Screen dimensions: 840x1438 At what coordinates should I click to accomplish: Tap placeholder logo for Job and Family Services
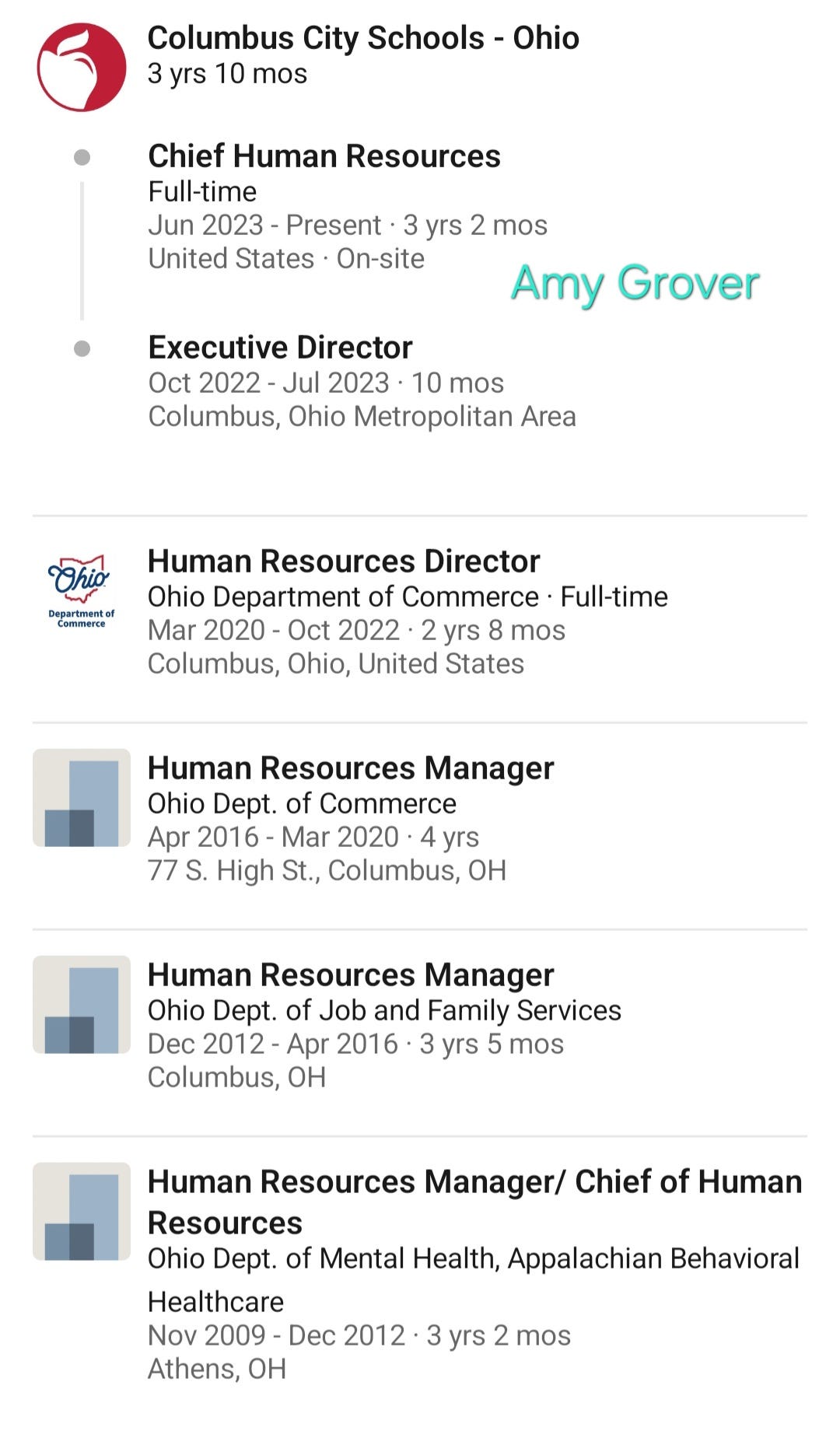[82, 1005]
